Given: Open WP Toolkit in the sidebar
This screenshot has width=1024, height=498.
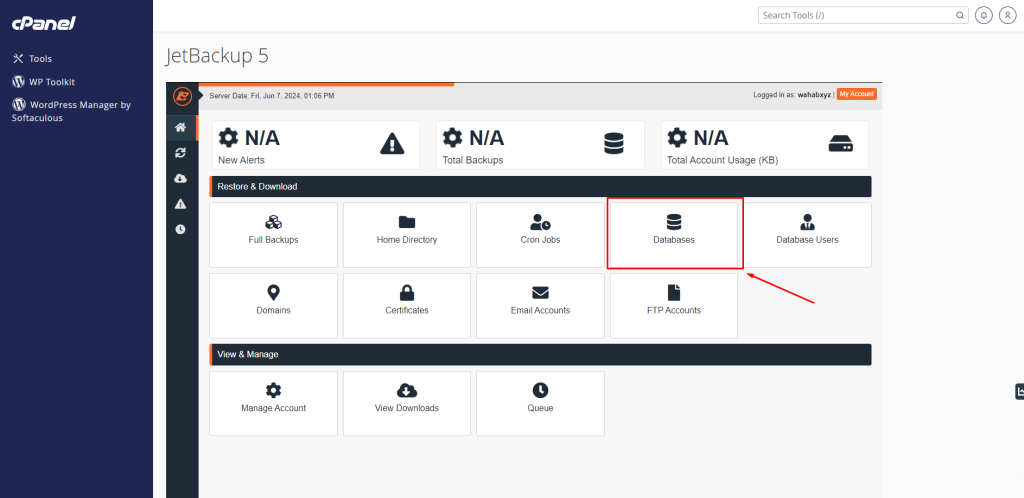Looking at the screenshot, I should pyautogui.click(x=51, y=82).
